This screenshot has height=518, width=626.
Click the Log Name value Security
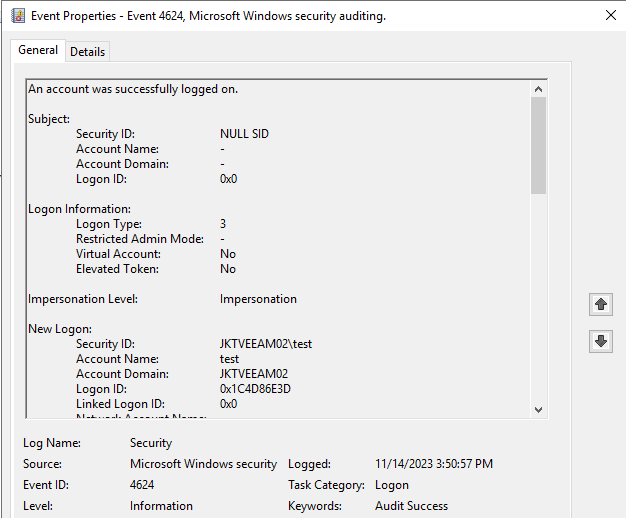151,443
